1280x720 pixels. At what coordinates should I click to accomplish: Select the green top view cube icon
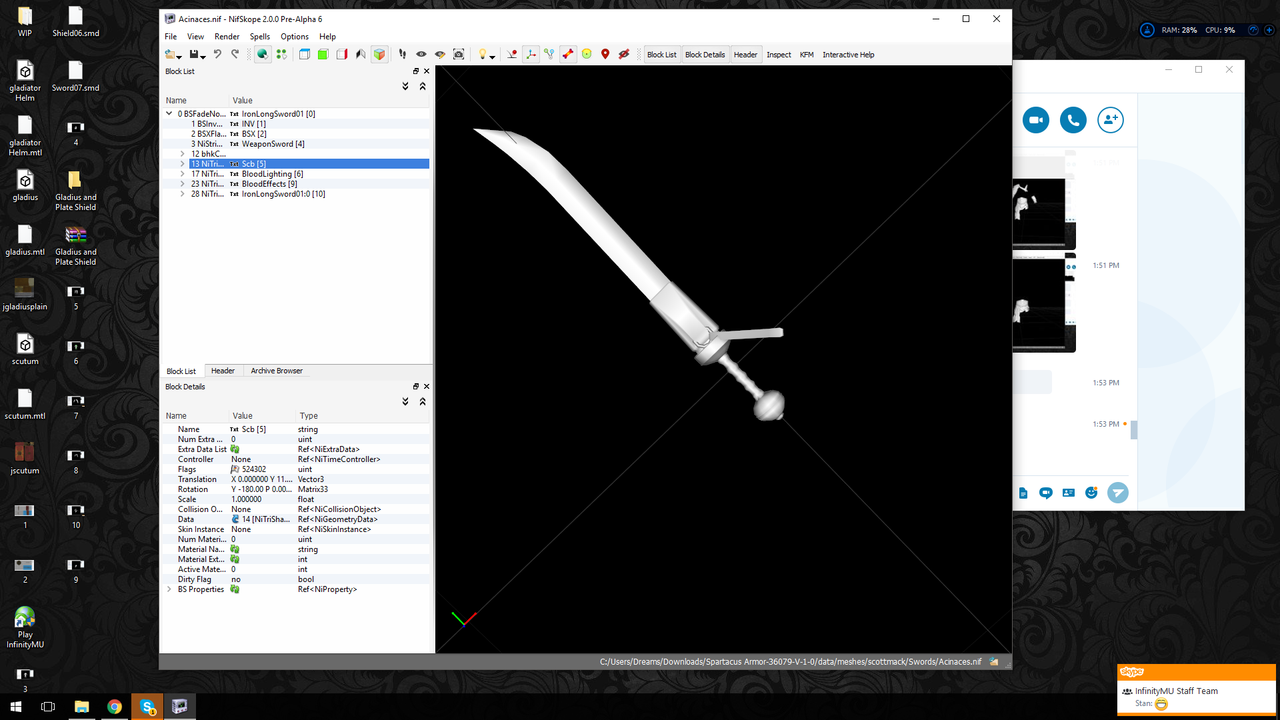click(x=323, y=54)
